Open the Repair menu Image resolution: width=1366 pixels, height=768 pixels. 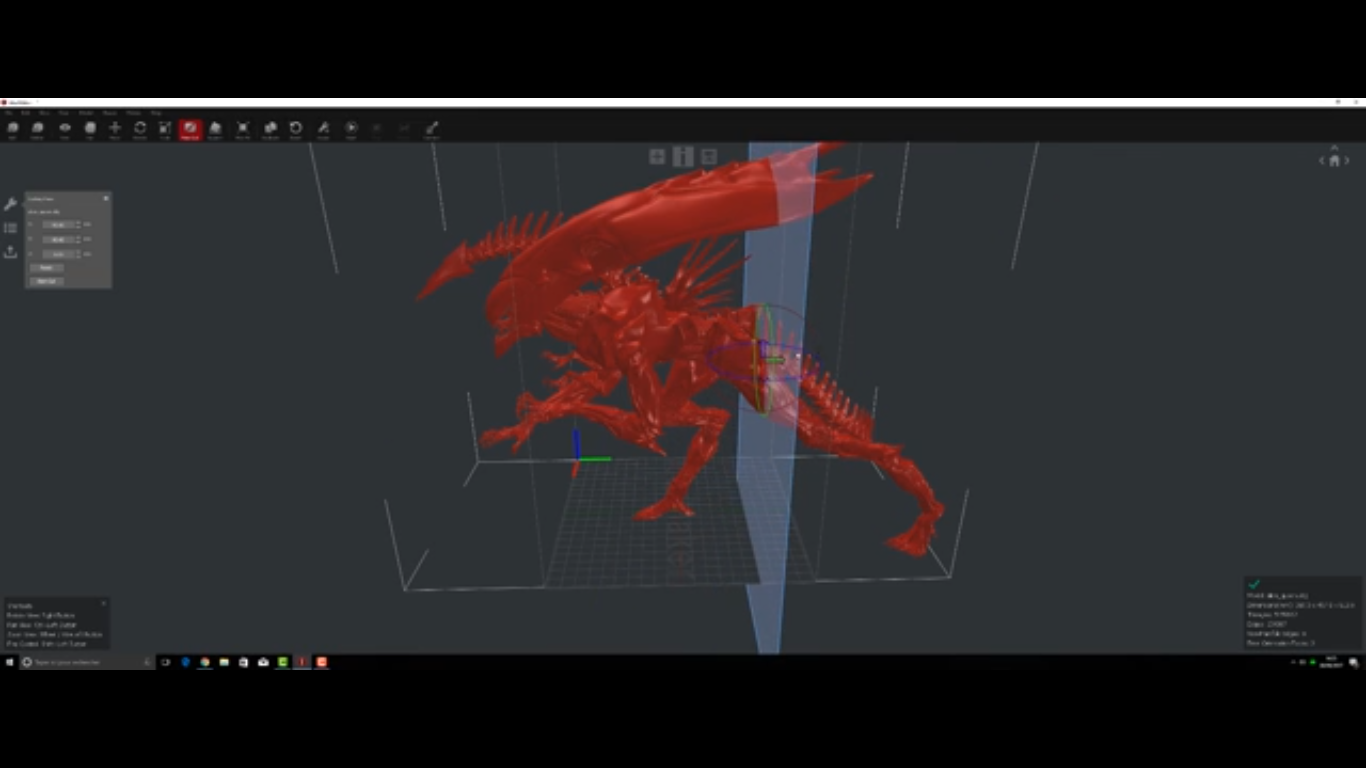click(x=109, y=113)
